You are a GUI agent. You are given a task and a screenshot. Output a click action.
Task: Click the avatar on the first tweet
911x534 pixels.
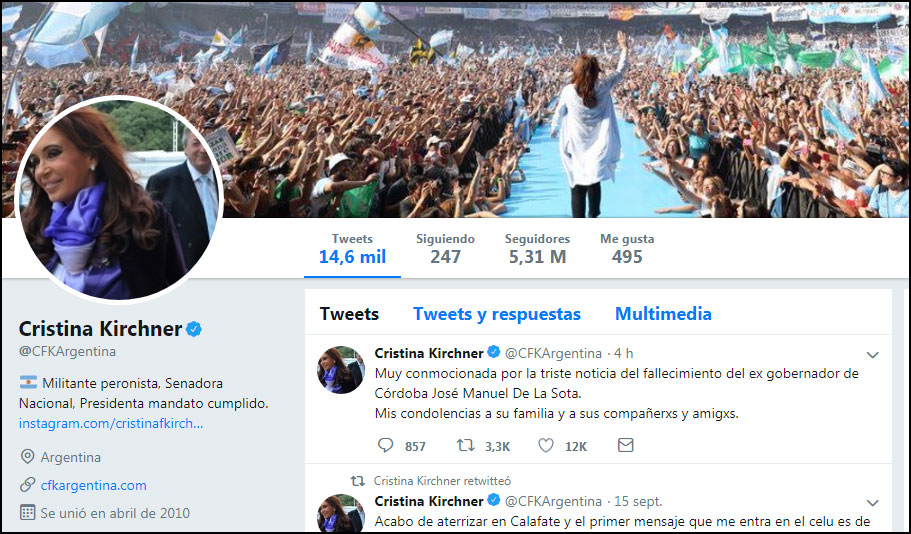coord(340,370)
